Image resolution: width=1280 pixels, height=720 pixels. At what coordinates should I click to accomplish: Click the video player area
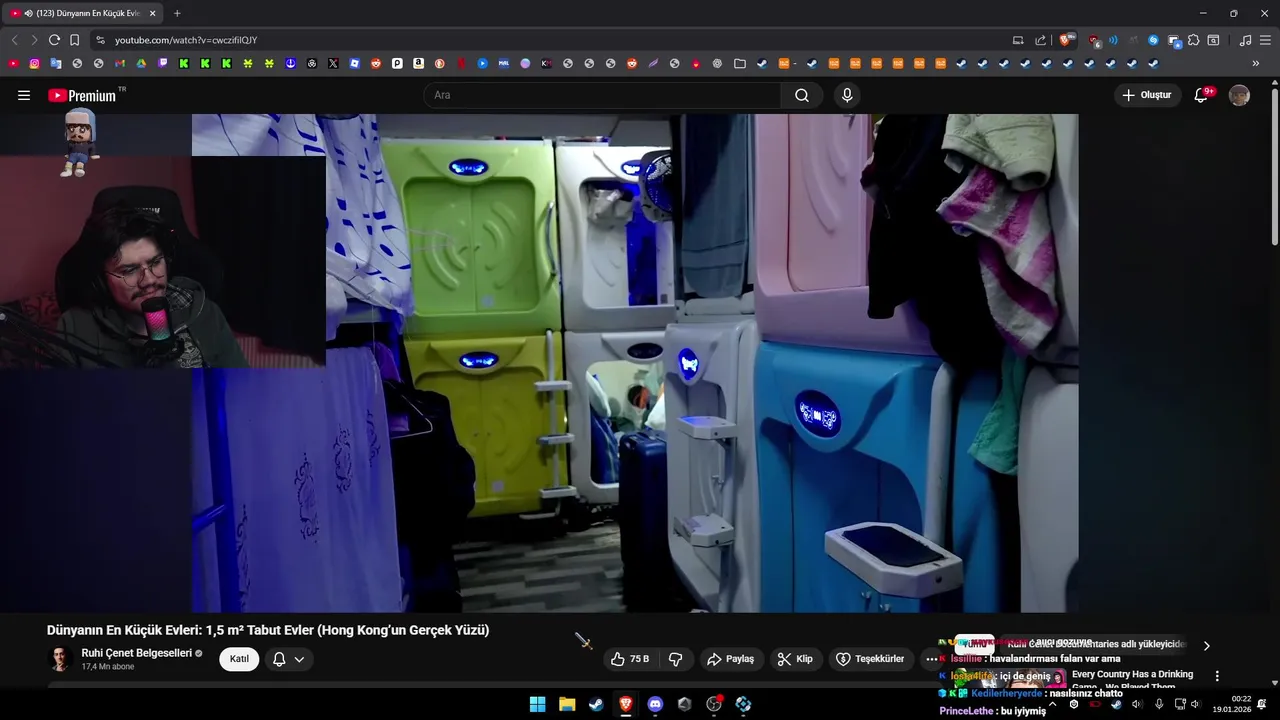tap(635, 363)
